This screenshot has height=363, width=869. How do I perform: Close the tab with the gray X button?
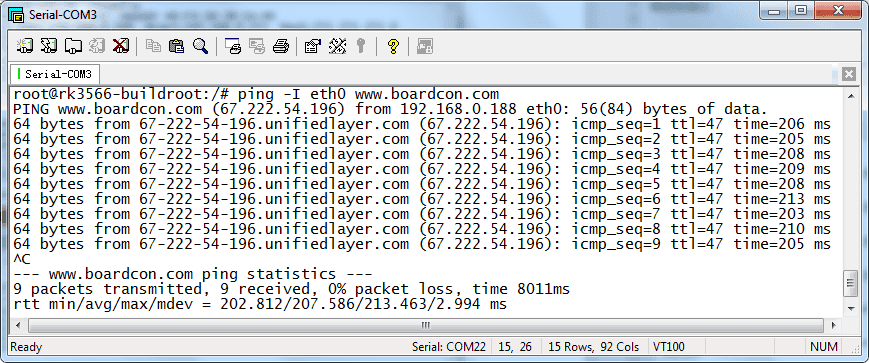pyautogui.click(x=848, y=74)
